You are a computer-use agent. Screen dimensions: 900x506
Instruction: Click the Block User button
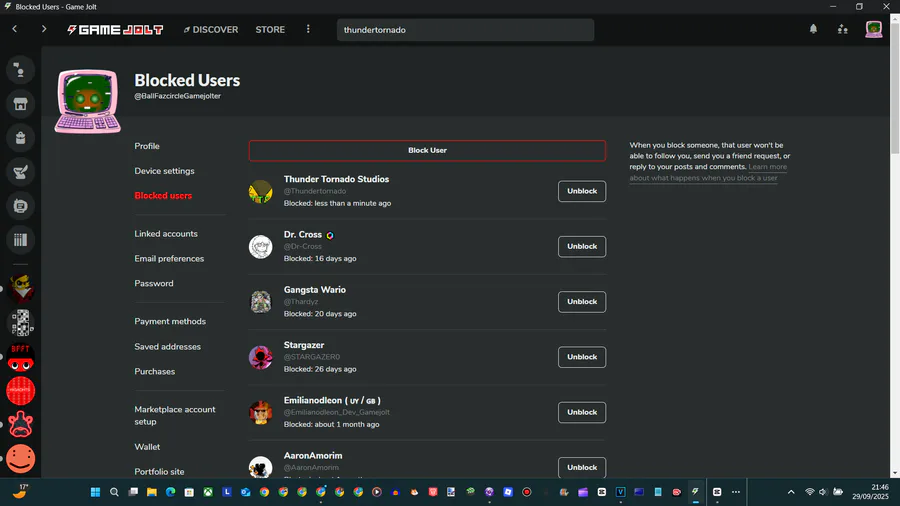pos(427,150)
